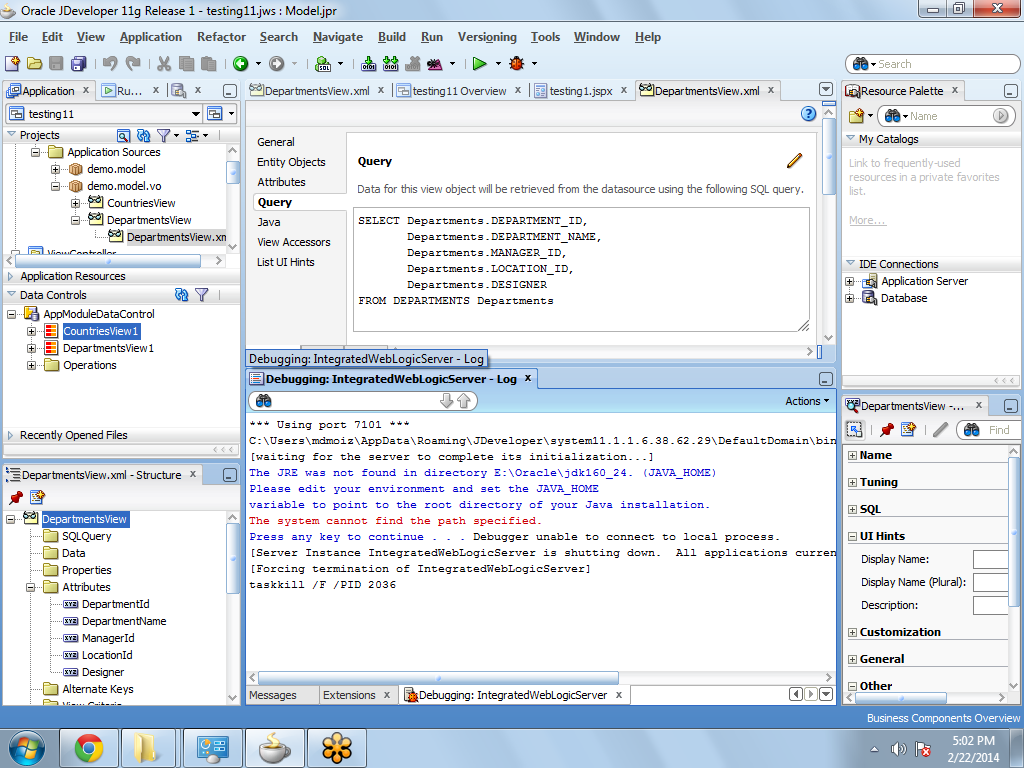The width and height of the screenshot is (1024, 768).
Task: Click the Open folder toolbar icon
Action: (x=34, y=63)
